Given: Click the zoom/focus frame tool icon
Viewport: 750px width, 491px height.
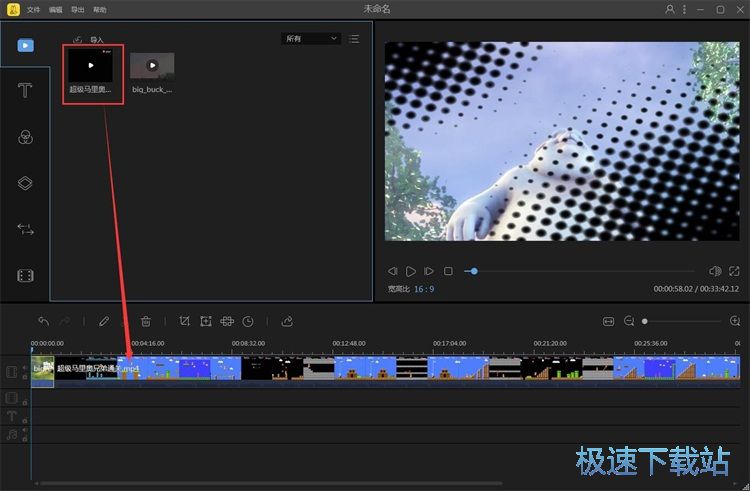Looking at the screenshot, I should (x=206, y=321).
